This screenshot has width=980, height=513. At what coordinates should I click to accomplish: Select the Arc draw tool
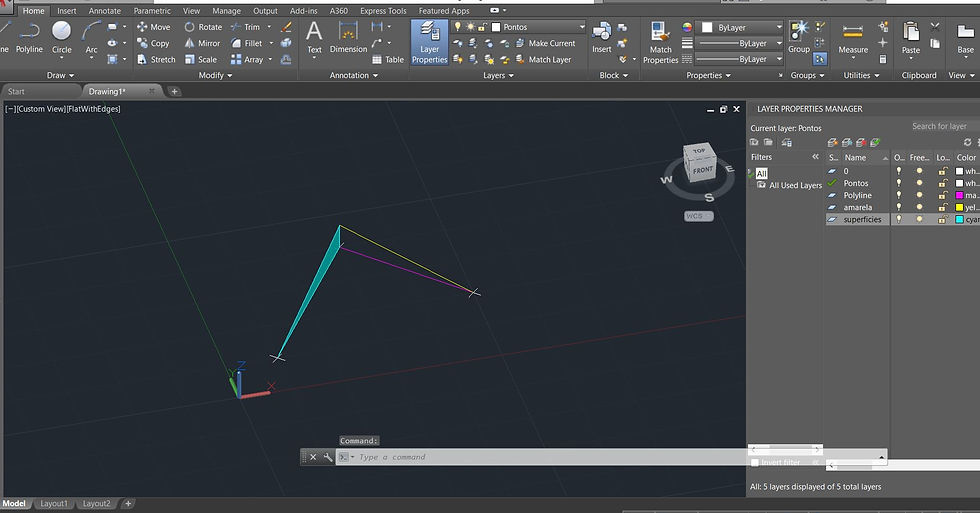[x=91, y=37]
